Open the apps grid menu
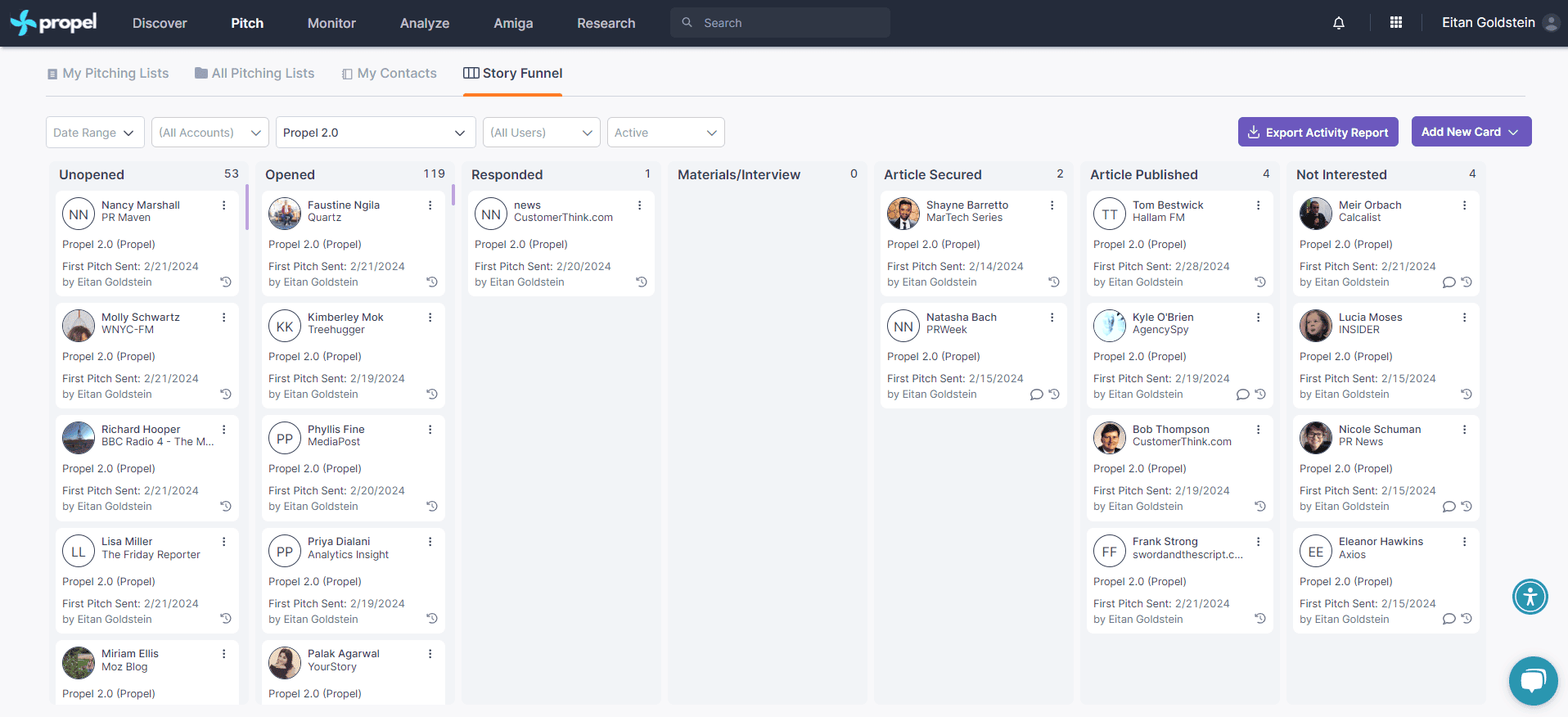Screen dimensions: 1568x717 pyautogui.click(x=1396, y=23)
